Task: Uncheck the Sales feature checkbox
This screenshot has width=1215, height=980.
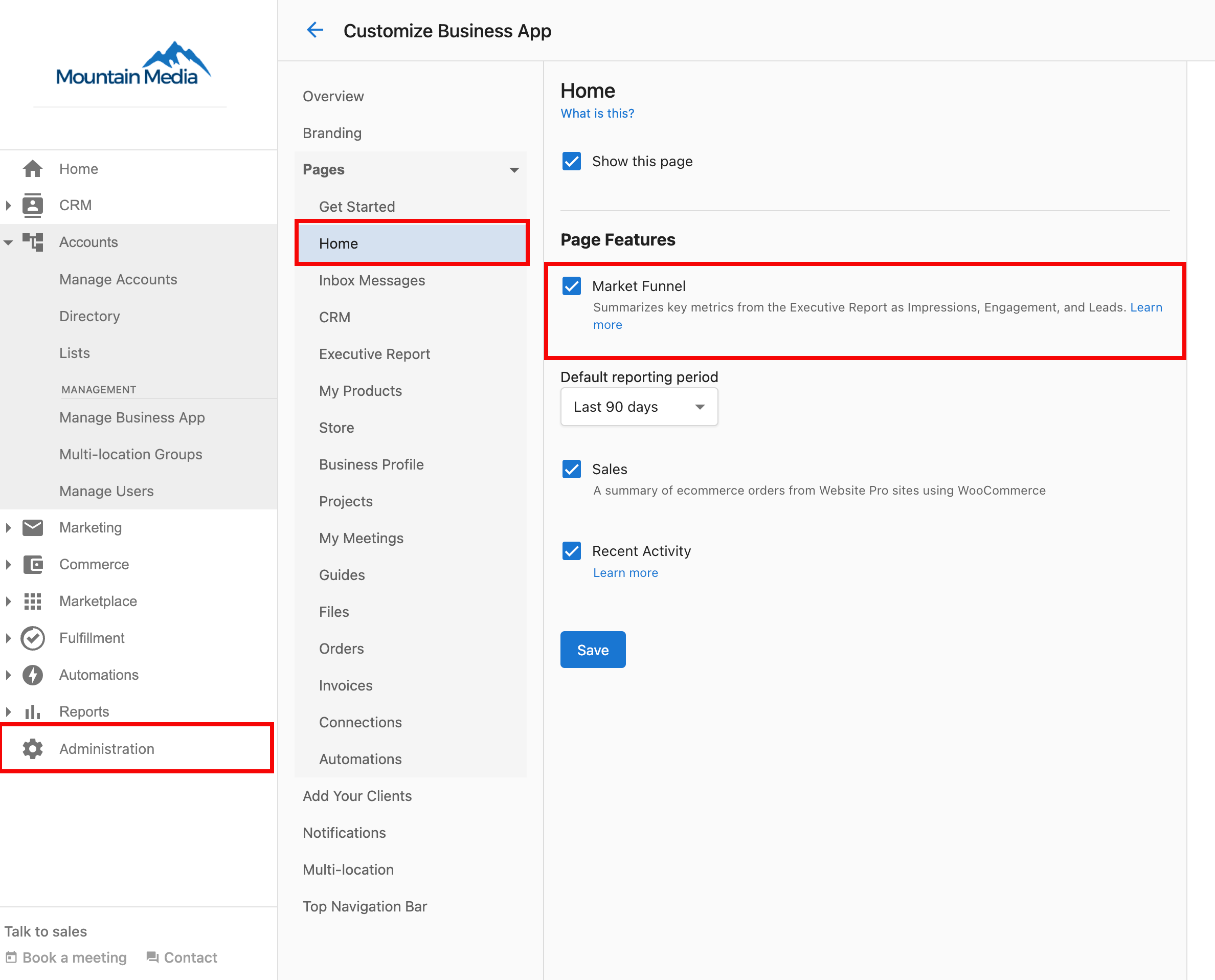Action: (x=572, y=469)
